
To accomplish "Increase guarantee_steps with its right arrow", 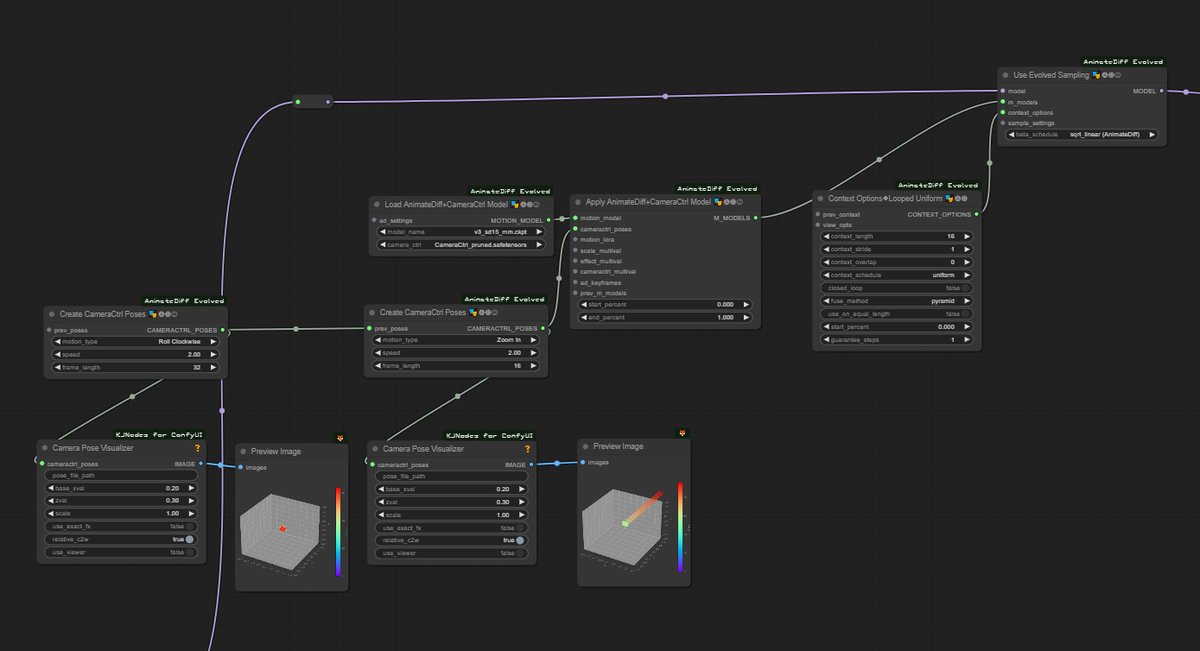I will [x=967, y=340].
